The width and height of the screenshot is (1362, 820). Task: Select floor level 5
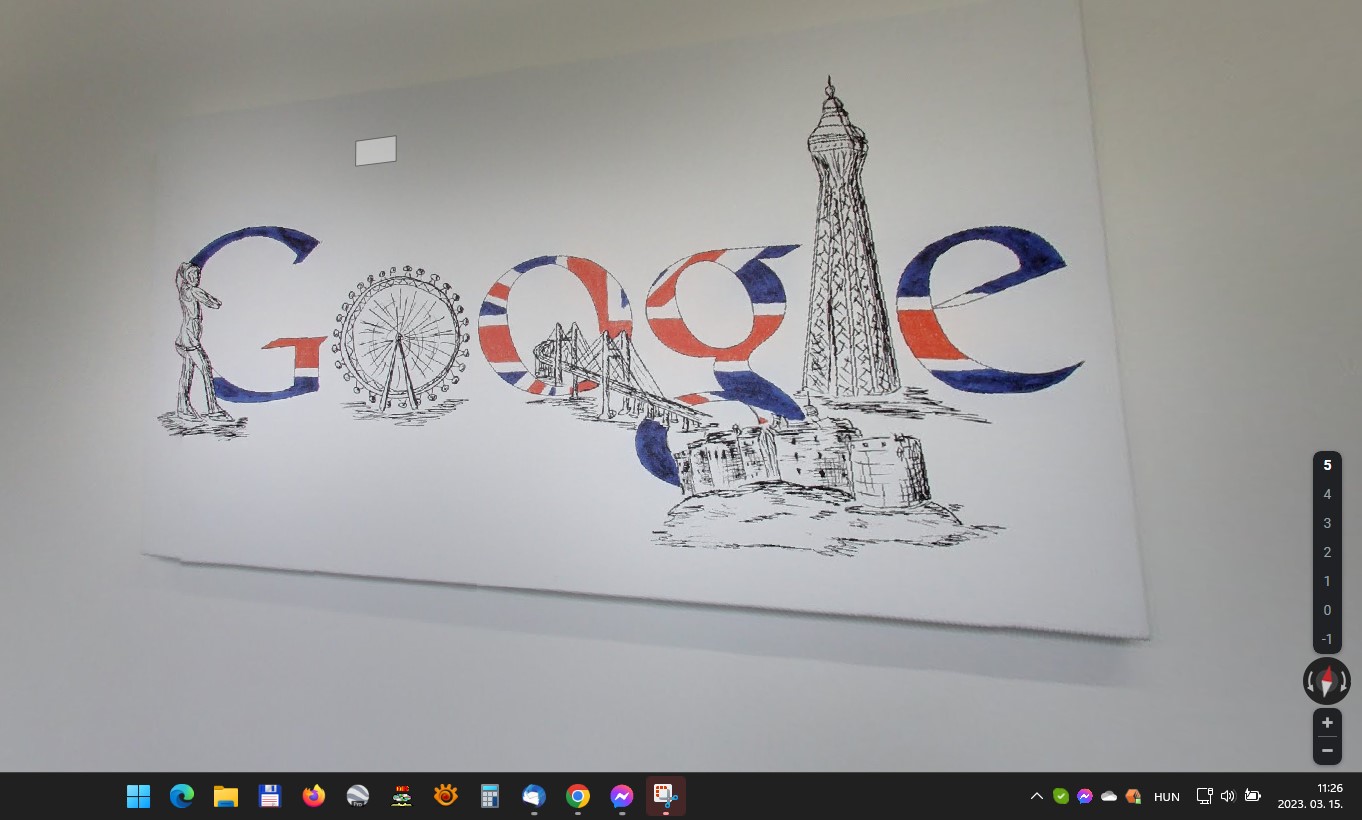tap(1327, 465)
